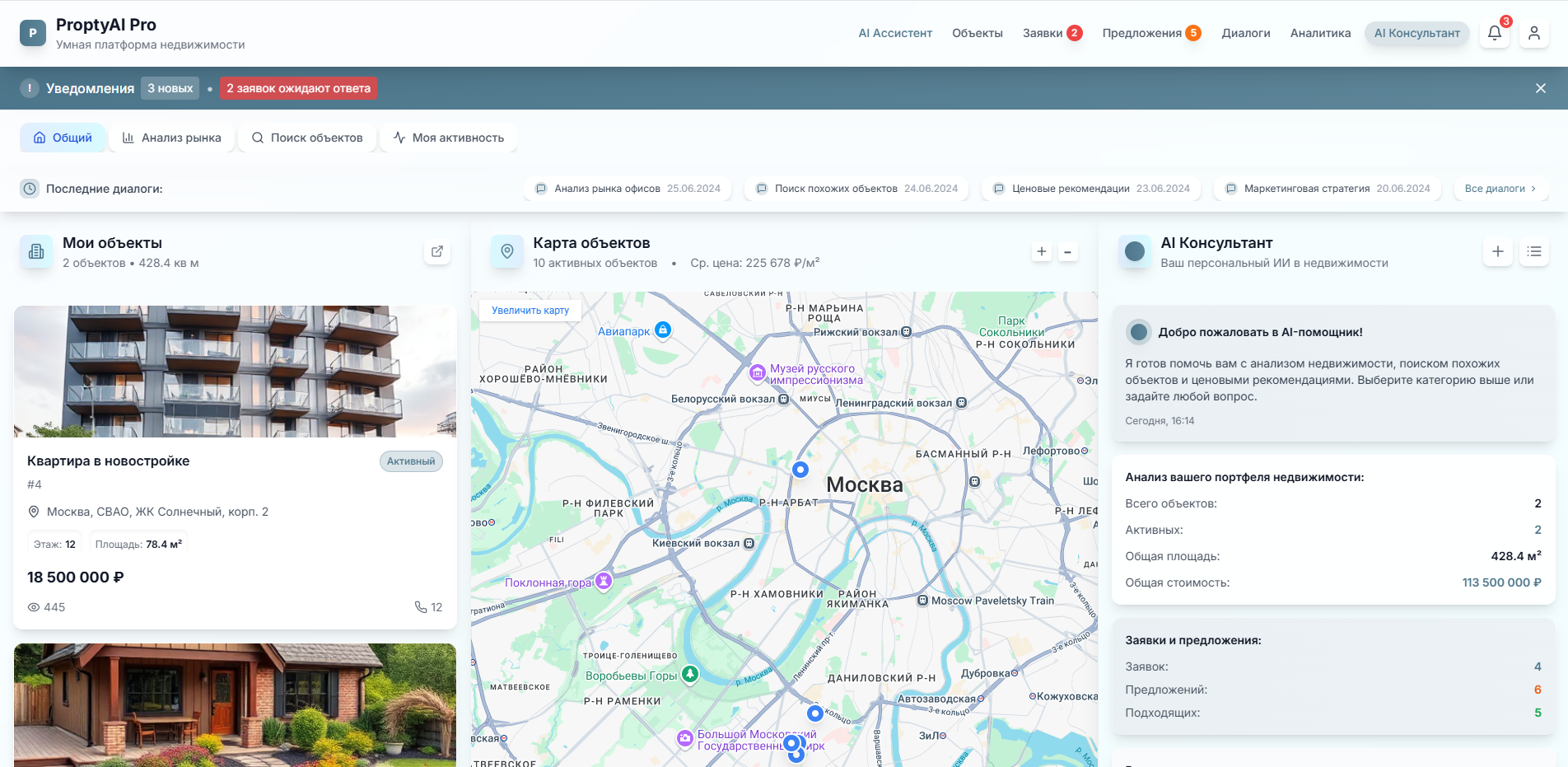Screen dimensions: 1568x767
Task: Click the Общая стоимость value 113 500 000 ₽
Action: tap(1501, 582)
